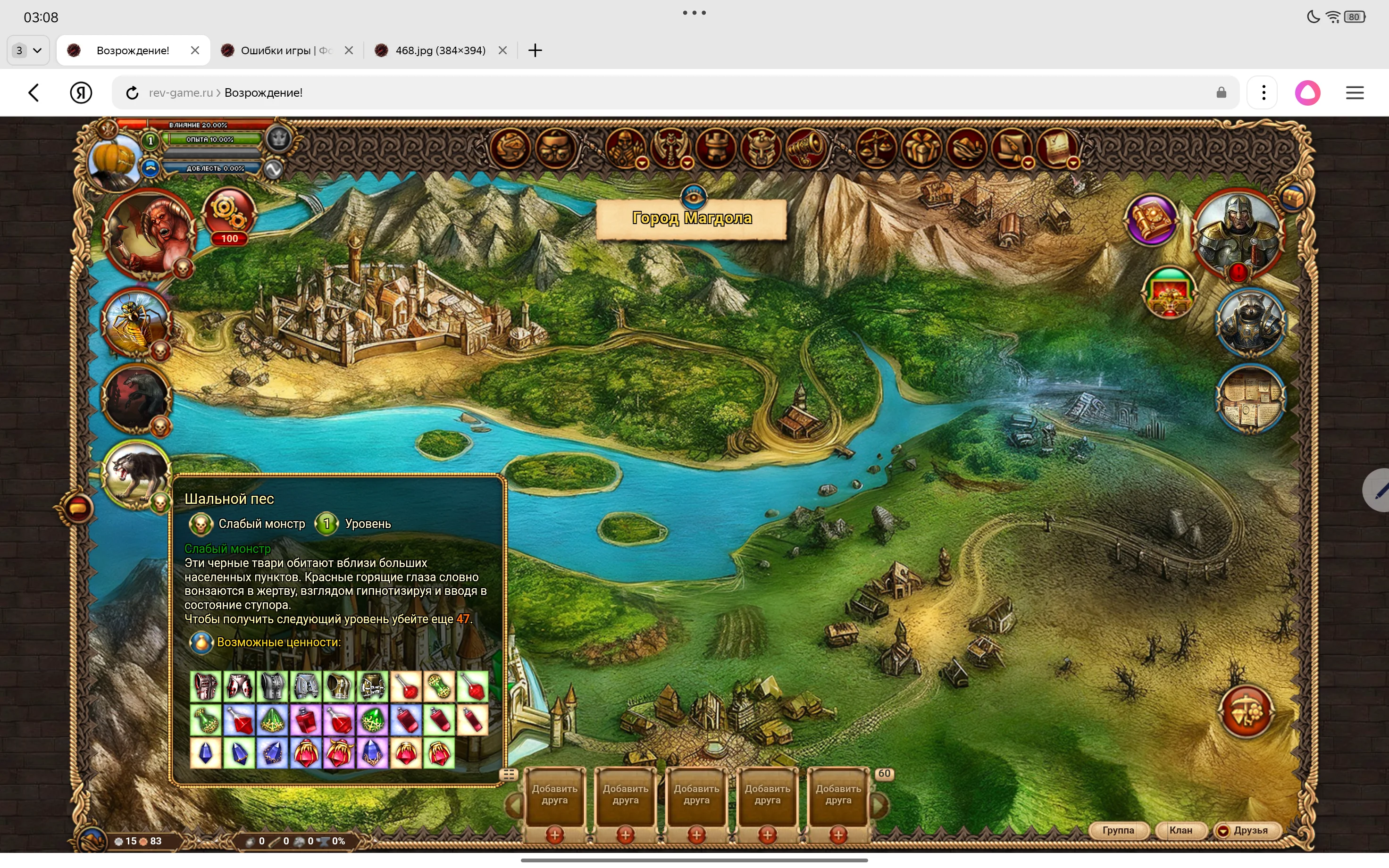Screen dimensions: 1389x868
Task: Open the parchment notes board icon
Action: 1250,399
